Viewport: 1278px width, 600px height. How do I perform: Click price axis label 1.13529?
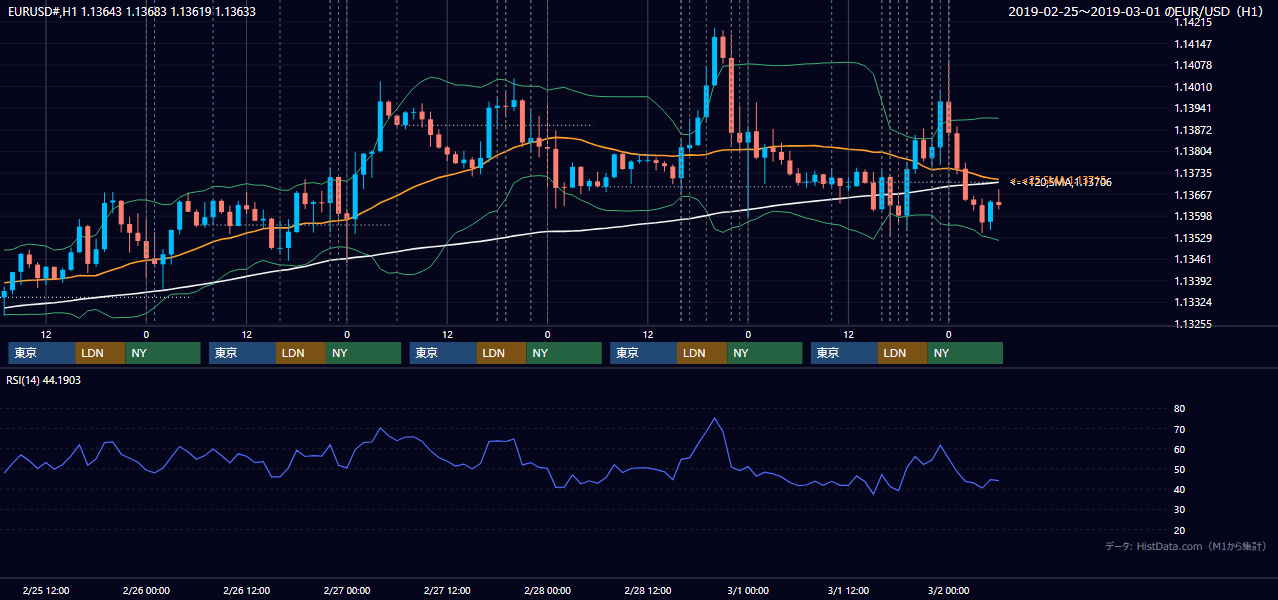coord(1193,238)
